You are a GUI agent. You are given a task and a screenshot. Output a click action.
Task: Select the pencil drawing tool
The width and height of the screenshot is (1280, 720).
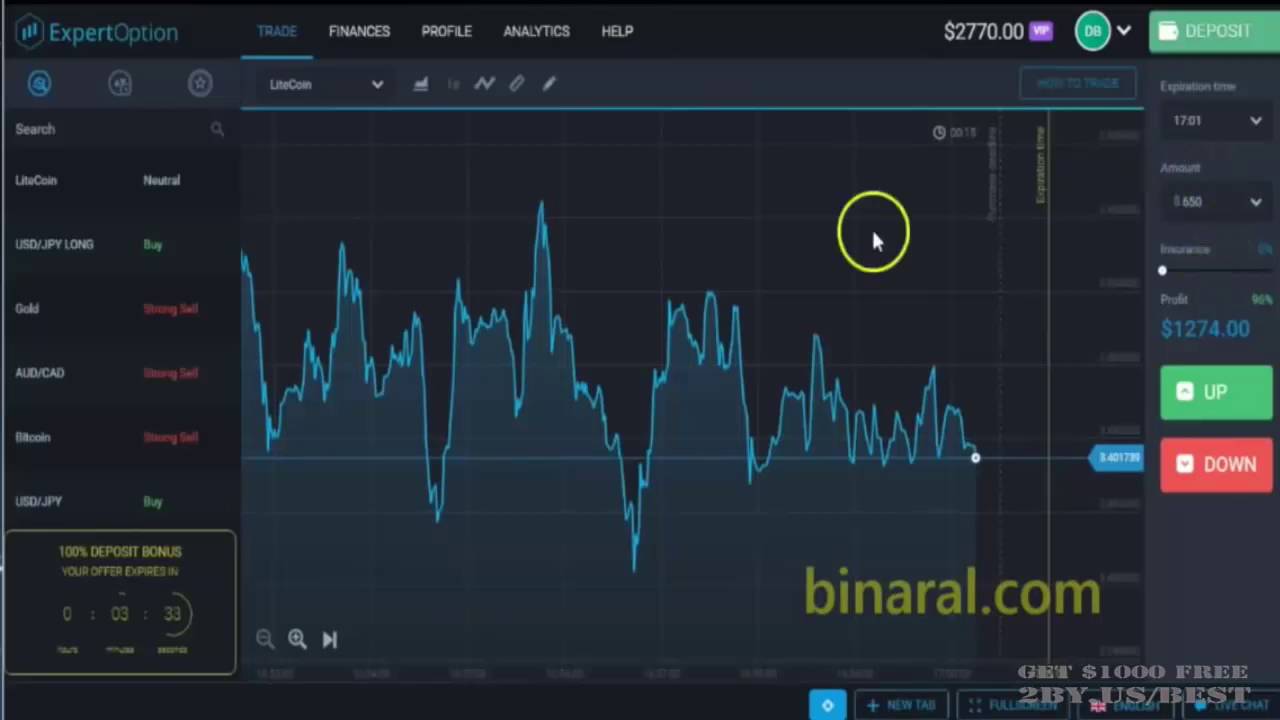tap(549, 84)
